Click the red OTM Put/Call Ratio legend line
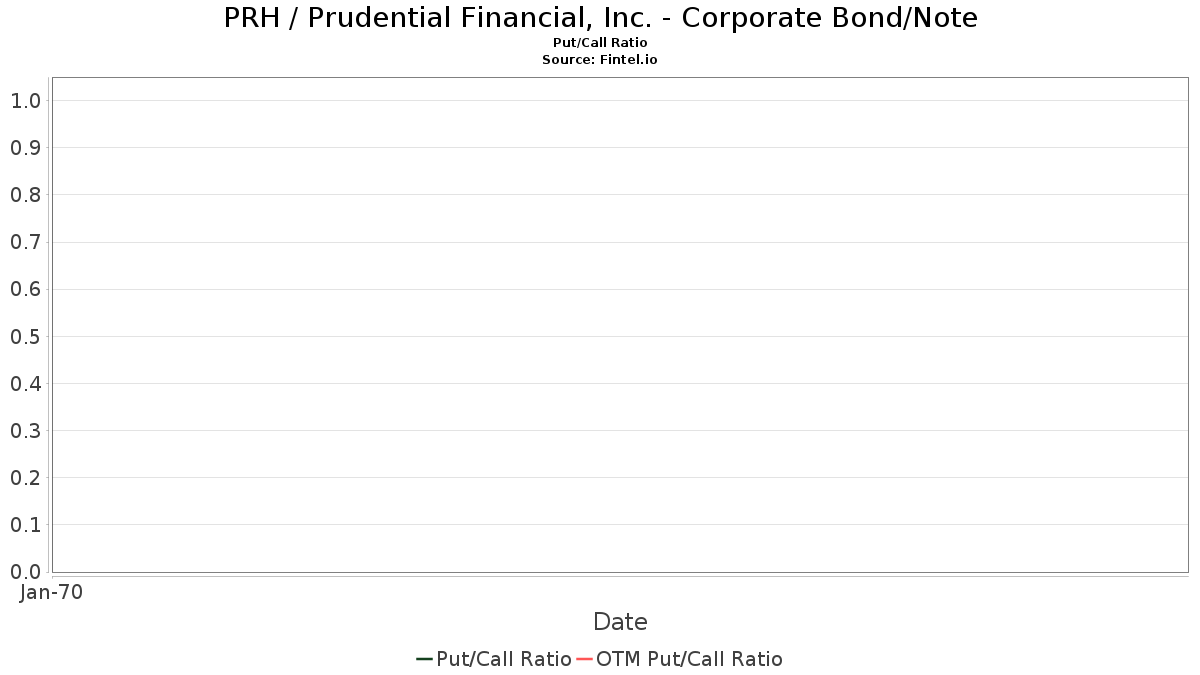This screenshot has width=1200, height=675. click(x=584, y=659)
